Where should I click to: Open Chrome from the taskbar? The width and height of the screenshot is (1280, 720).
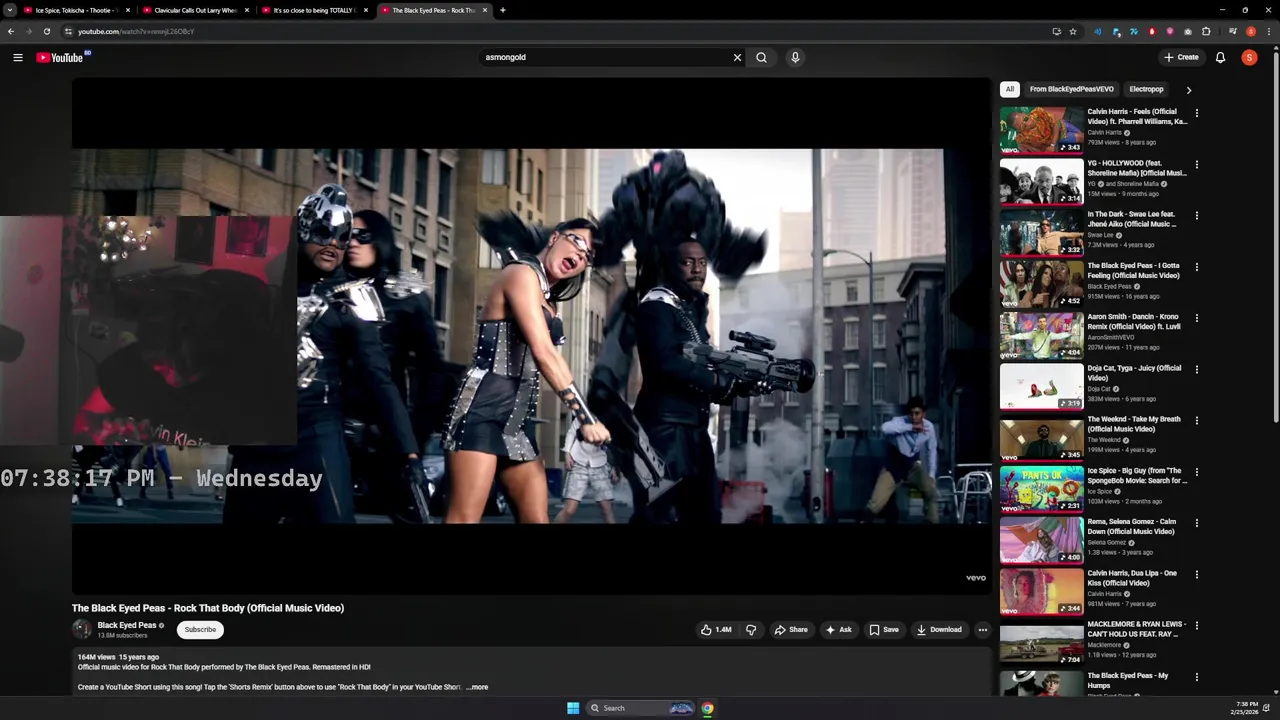[707, 708]
